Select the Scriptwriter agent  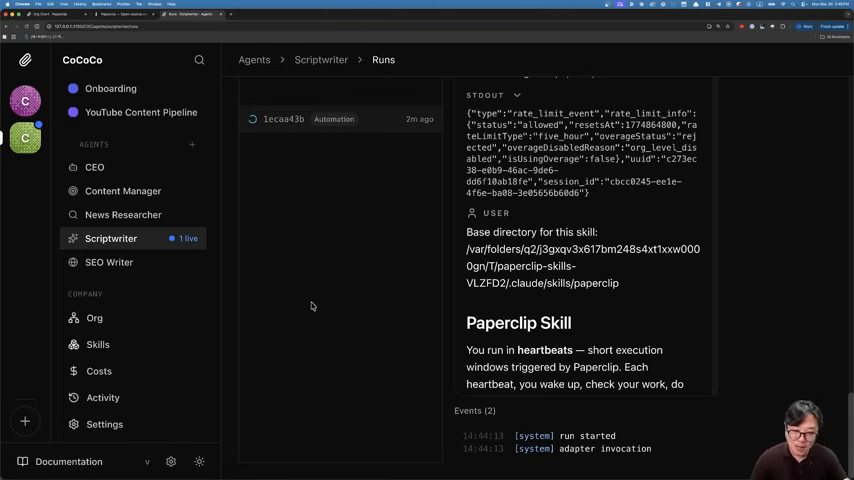111,239
